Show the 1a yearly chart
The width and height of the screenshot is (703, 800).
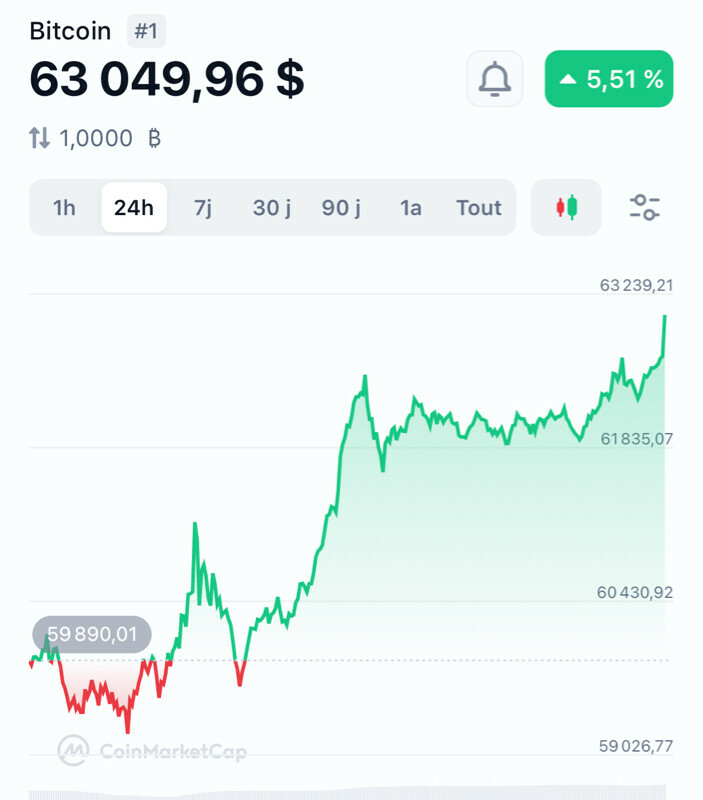411,207
